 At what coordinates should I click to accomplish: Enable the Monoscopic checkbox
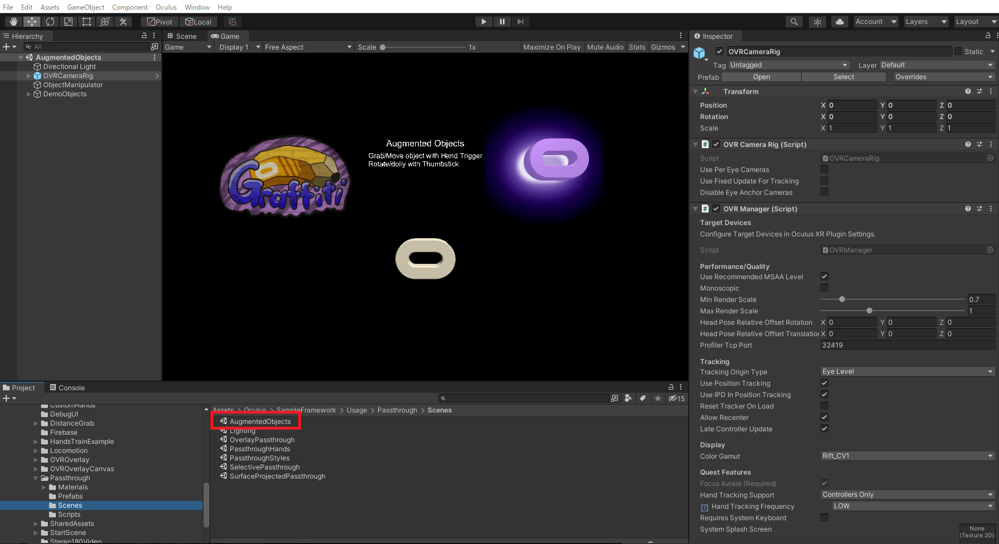pos(824,289)
